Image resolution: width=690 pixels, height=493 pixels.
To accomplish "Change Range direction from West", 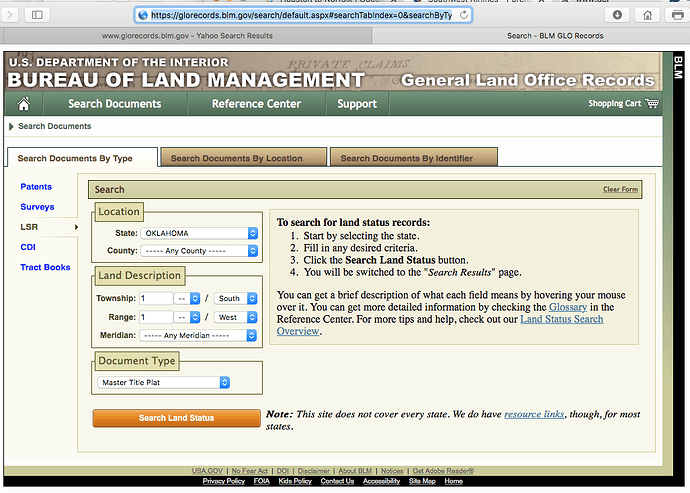I will (235, 317).
